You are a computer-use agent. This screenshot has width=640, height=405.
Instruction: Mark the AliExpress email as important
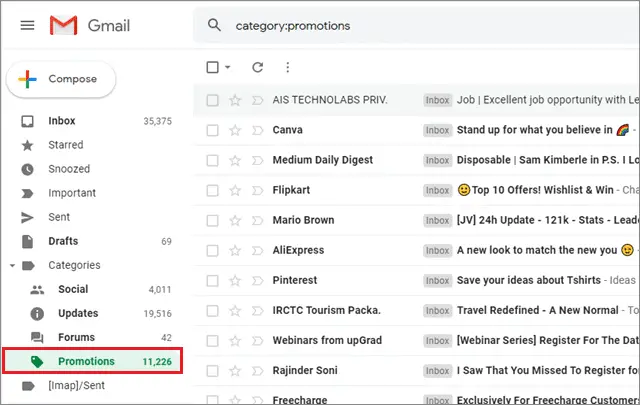258,250
